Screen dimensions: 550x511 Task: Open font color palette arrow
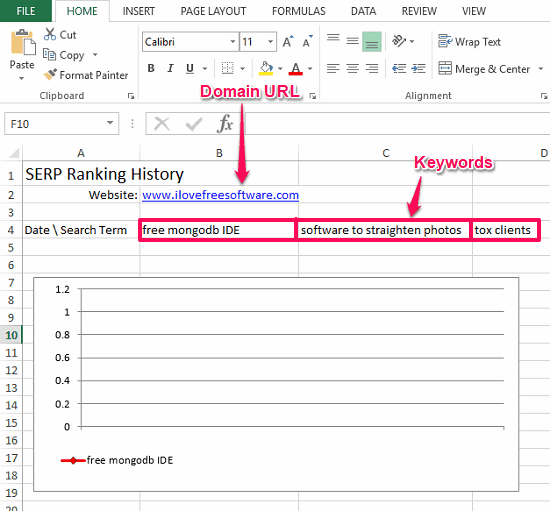tap(310, 68)
